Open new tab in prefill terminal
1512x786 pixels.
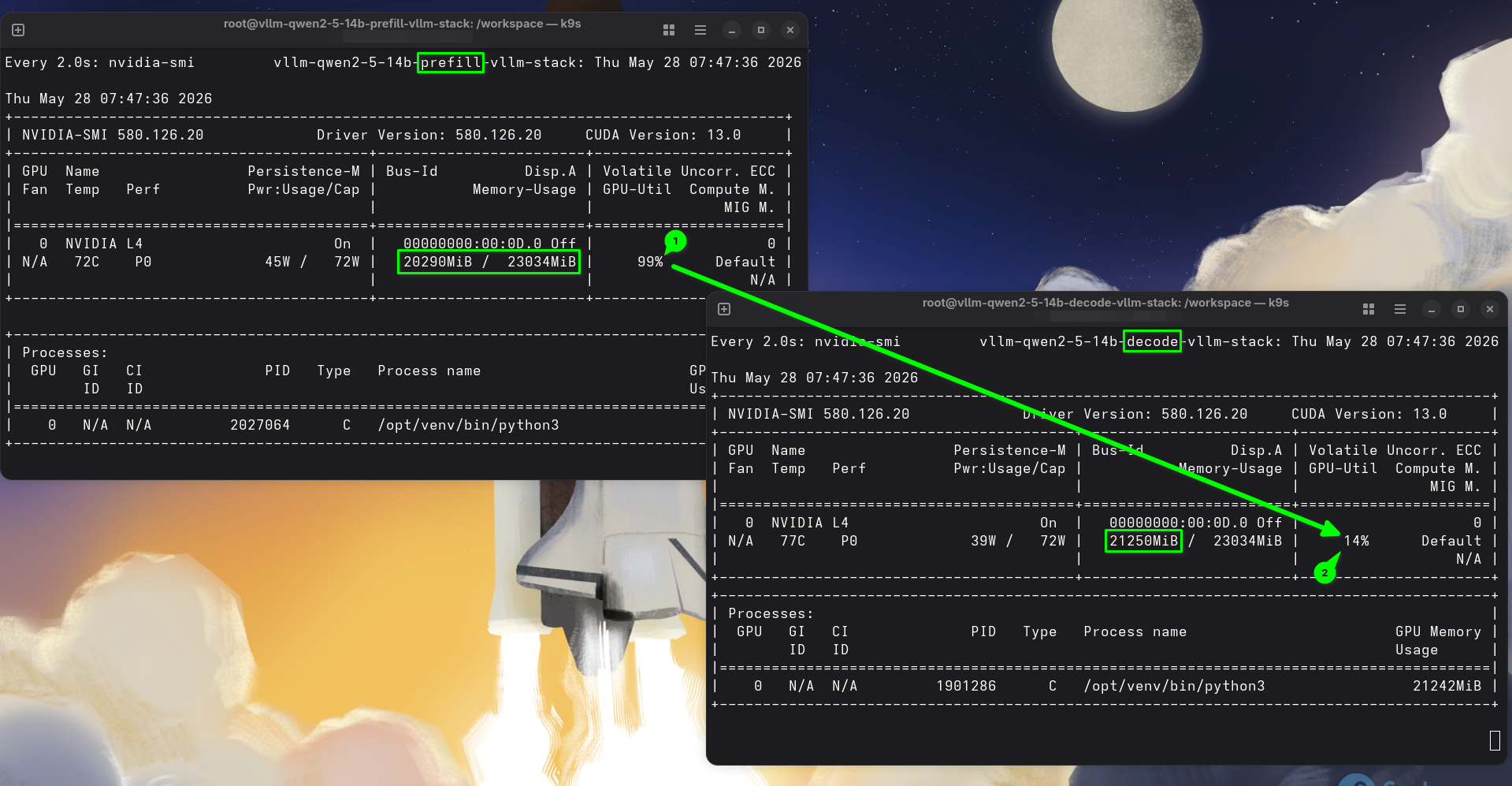[18, 30]
